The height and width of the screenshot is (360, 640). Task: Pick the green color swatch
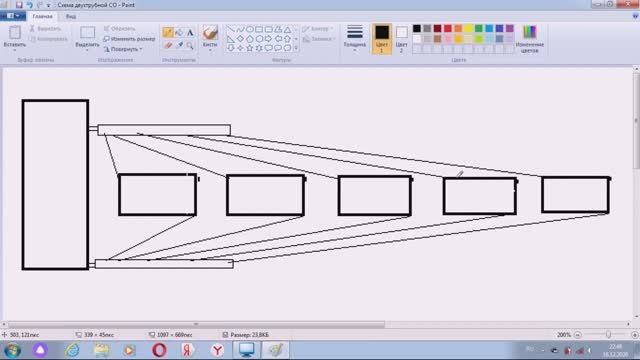[479, 28]
